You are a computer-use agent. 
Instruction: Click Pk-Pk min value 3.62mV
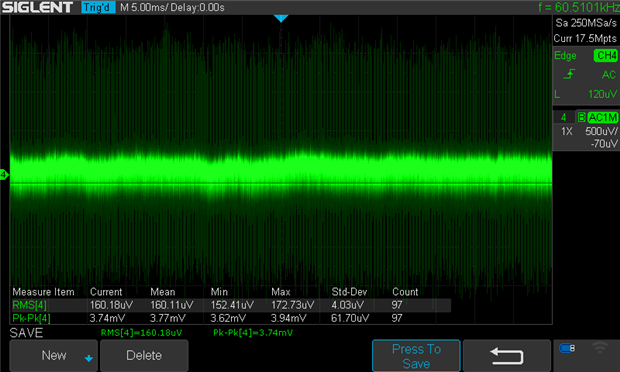pyautogui.click(x=228, y=318)
